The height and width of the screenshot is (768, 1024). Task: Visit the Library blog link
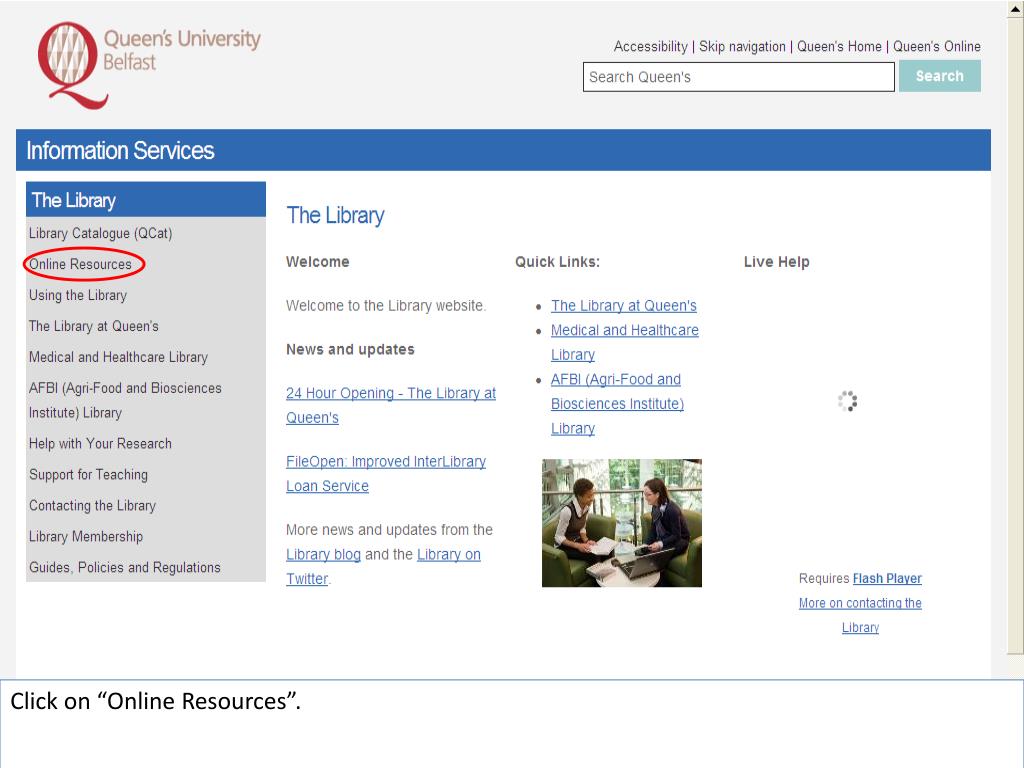click(x=323, y=554)
